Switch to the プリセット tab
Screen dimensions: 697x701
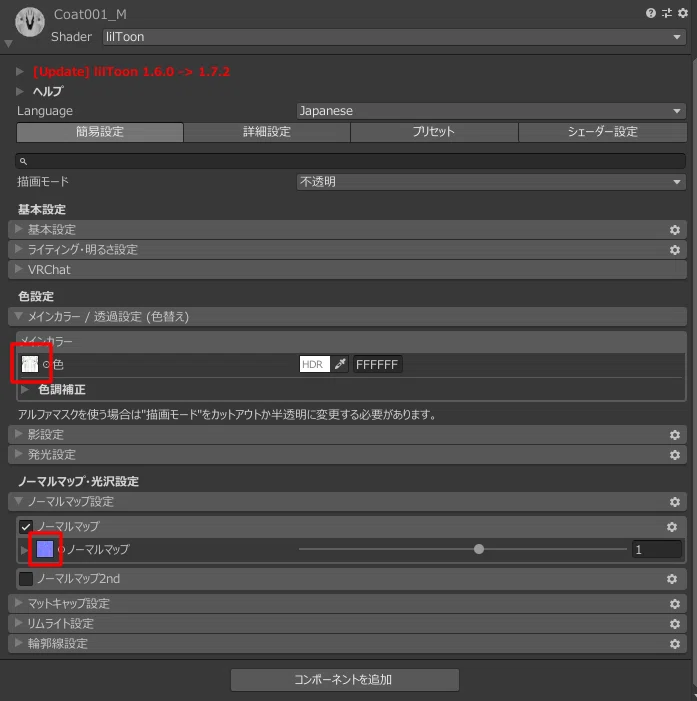click(434, 132)
